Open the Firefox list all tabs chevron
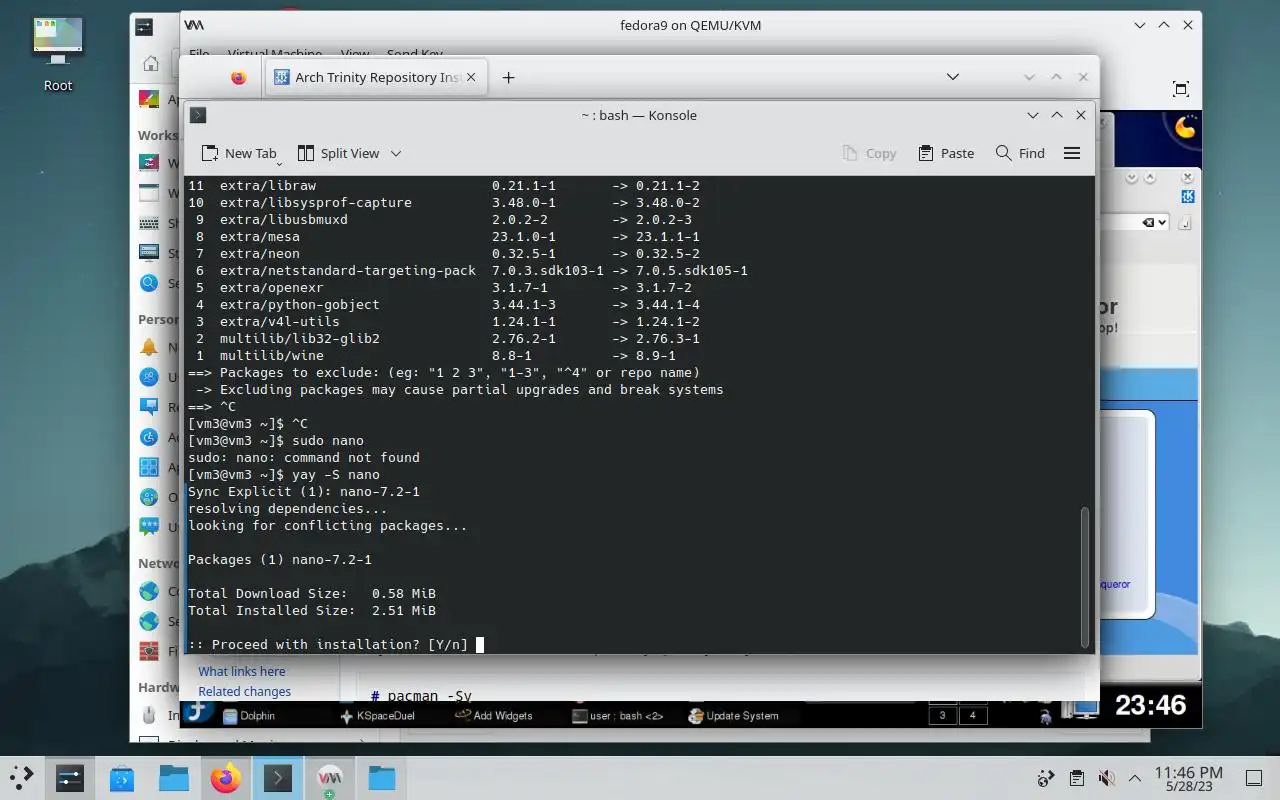The width and height of the screenshot is (1280, 800). (953, 77)
